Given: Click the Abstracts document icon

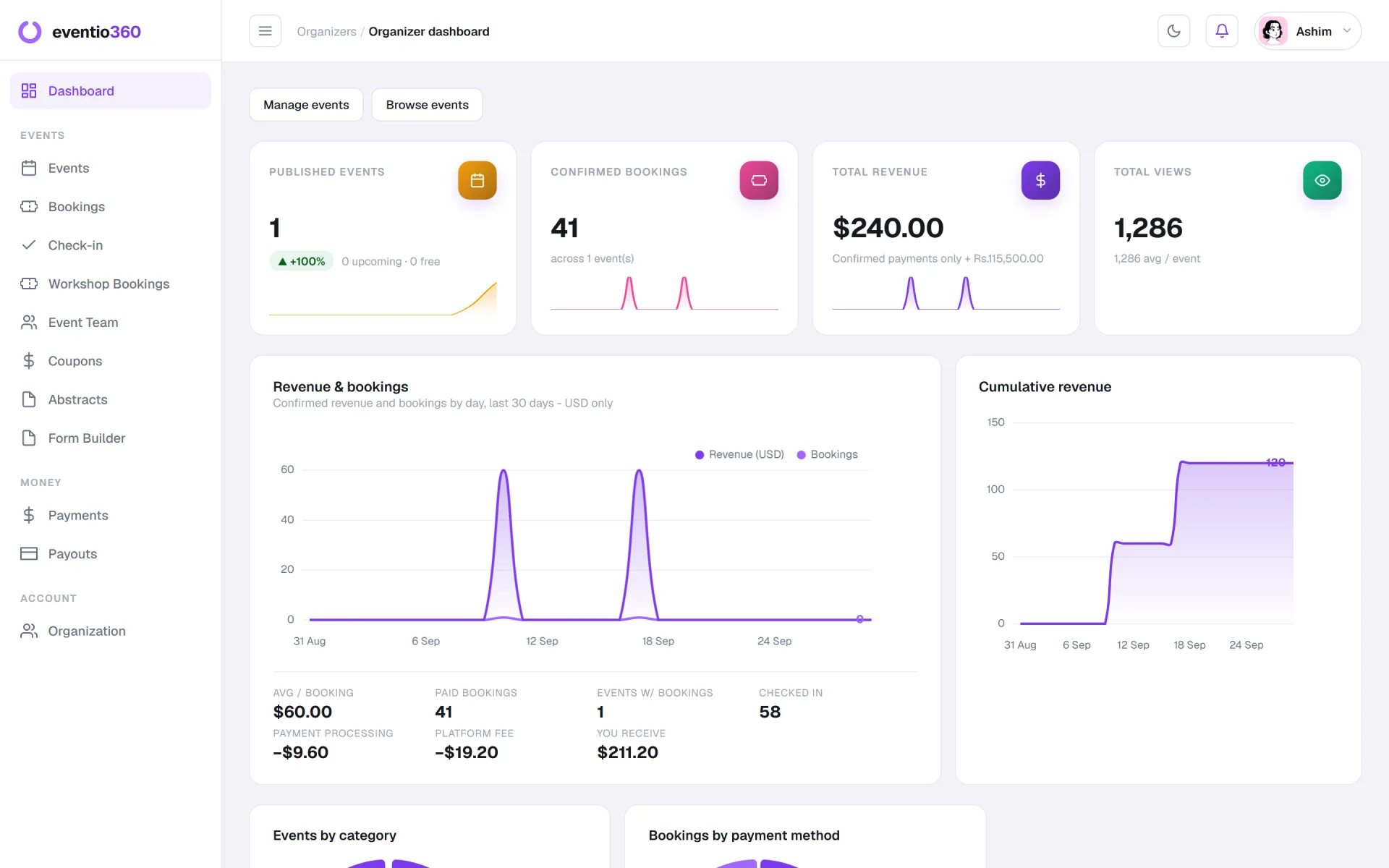Looking at the screenshot, I should (29, 399).
